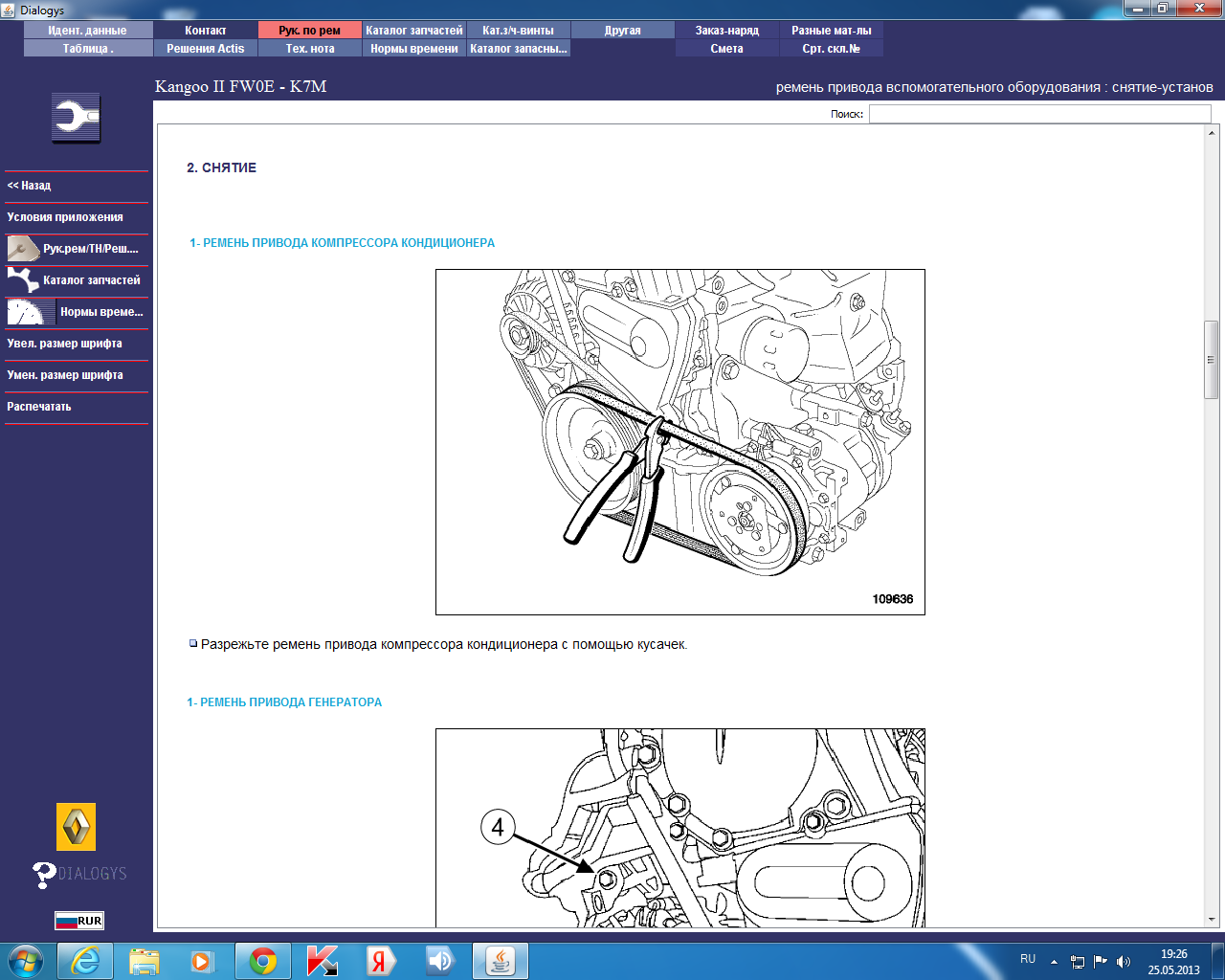The height and width of the screenshot is (980, 1225).
Task: Open the Решения Actis tab
Action: pos(206,49)
